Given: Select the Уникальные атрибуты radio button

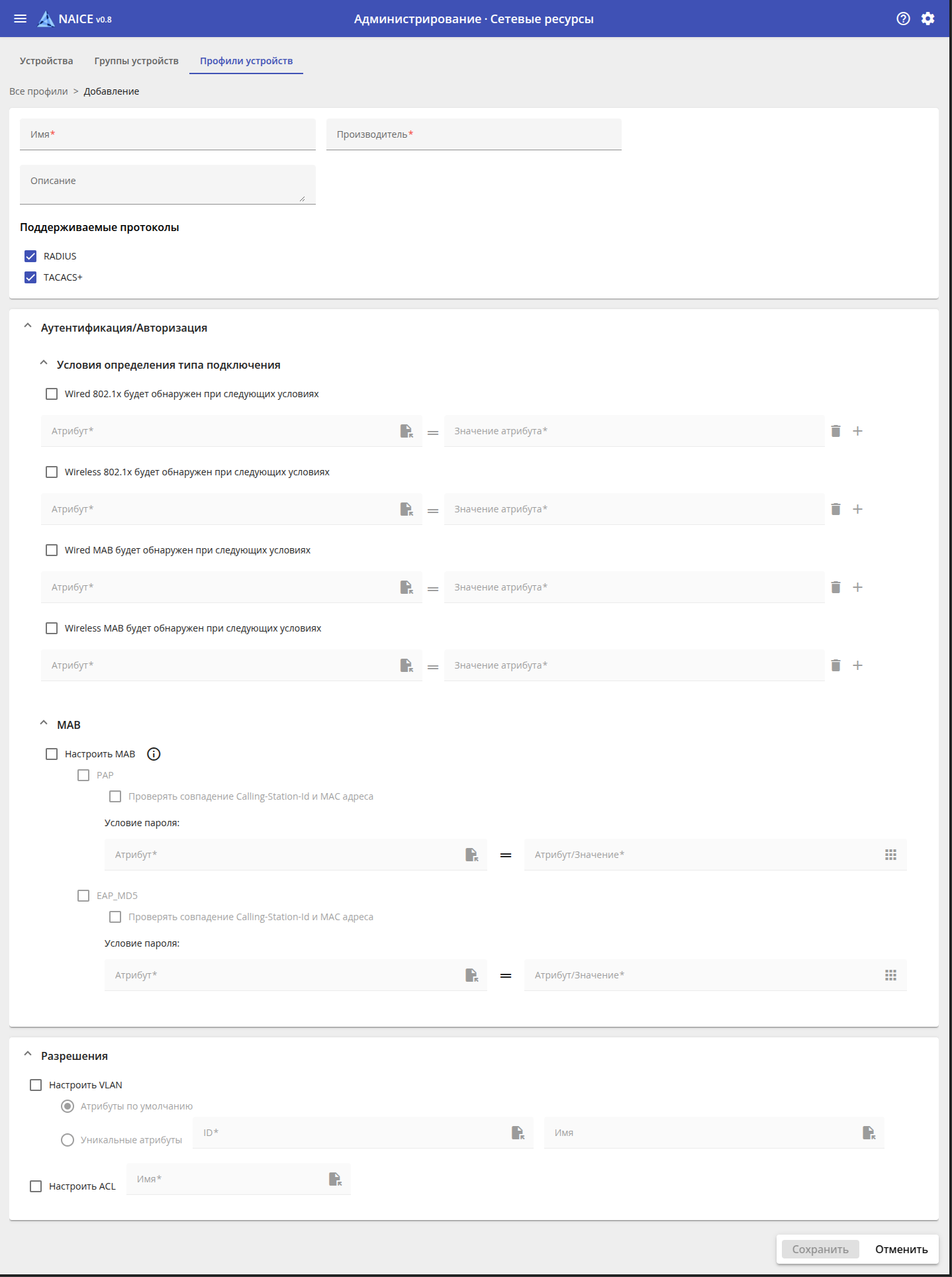Looking at the screenshot, I should coord(68,1140).
